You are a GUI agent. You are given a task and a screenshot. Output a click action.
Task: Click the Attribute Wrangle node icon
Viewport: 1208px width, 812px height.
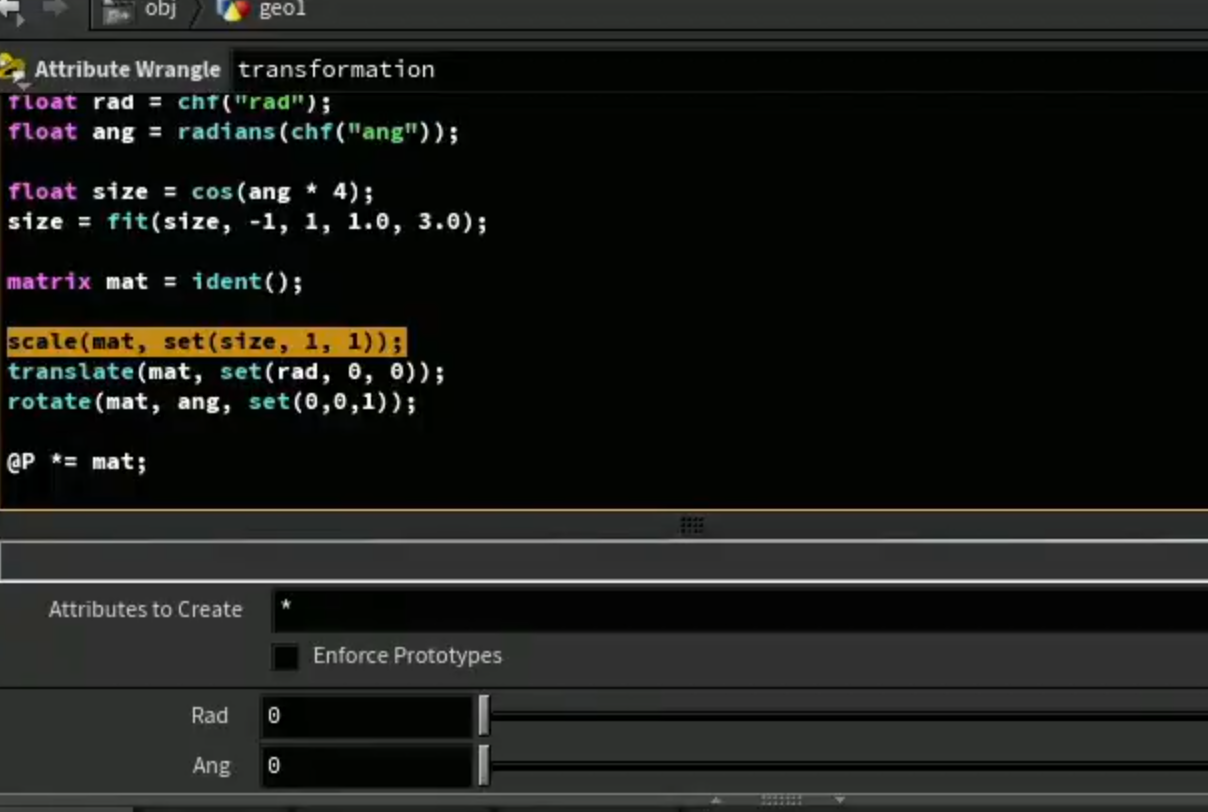point(13,69)
